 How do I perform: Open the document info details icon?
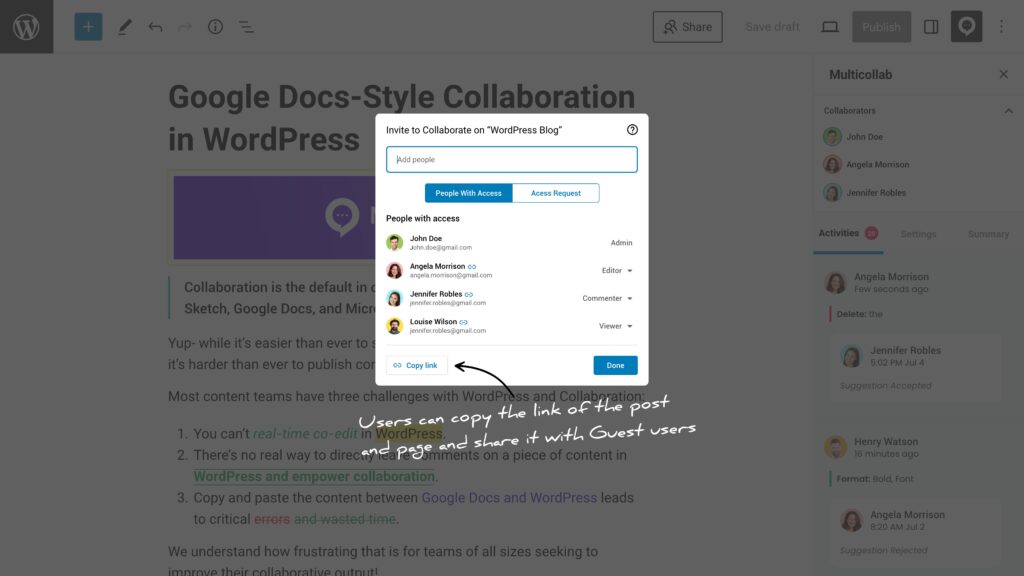pos(216,27)
